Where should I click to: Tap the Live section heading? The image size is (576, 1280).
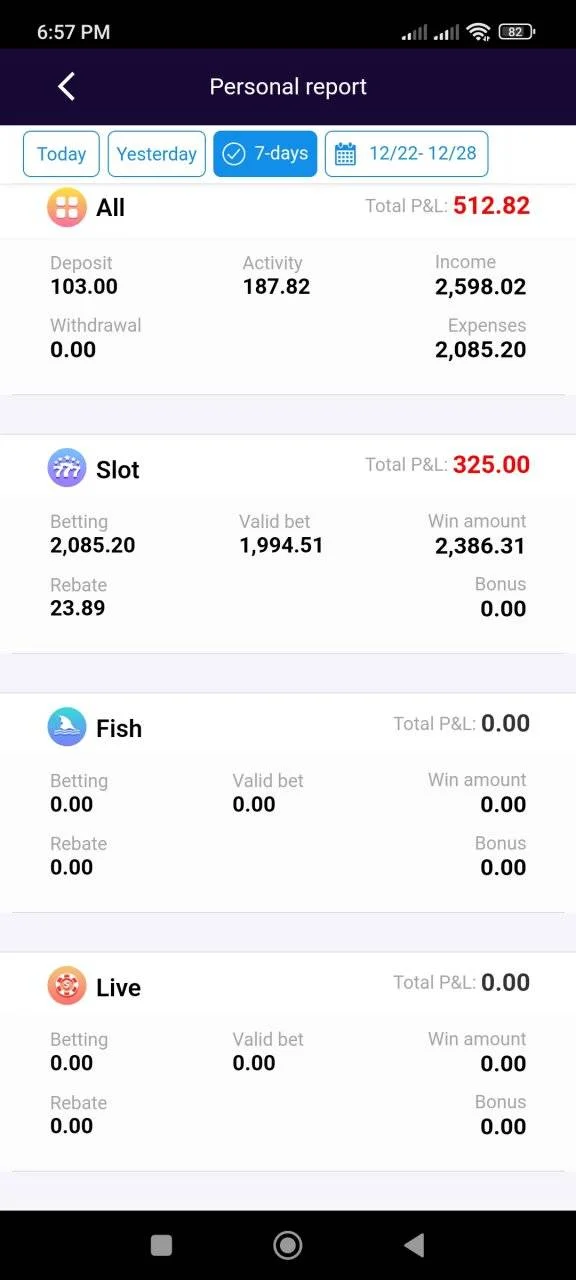coord(118,988)
